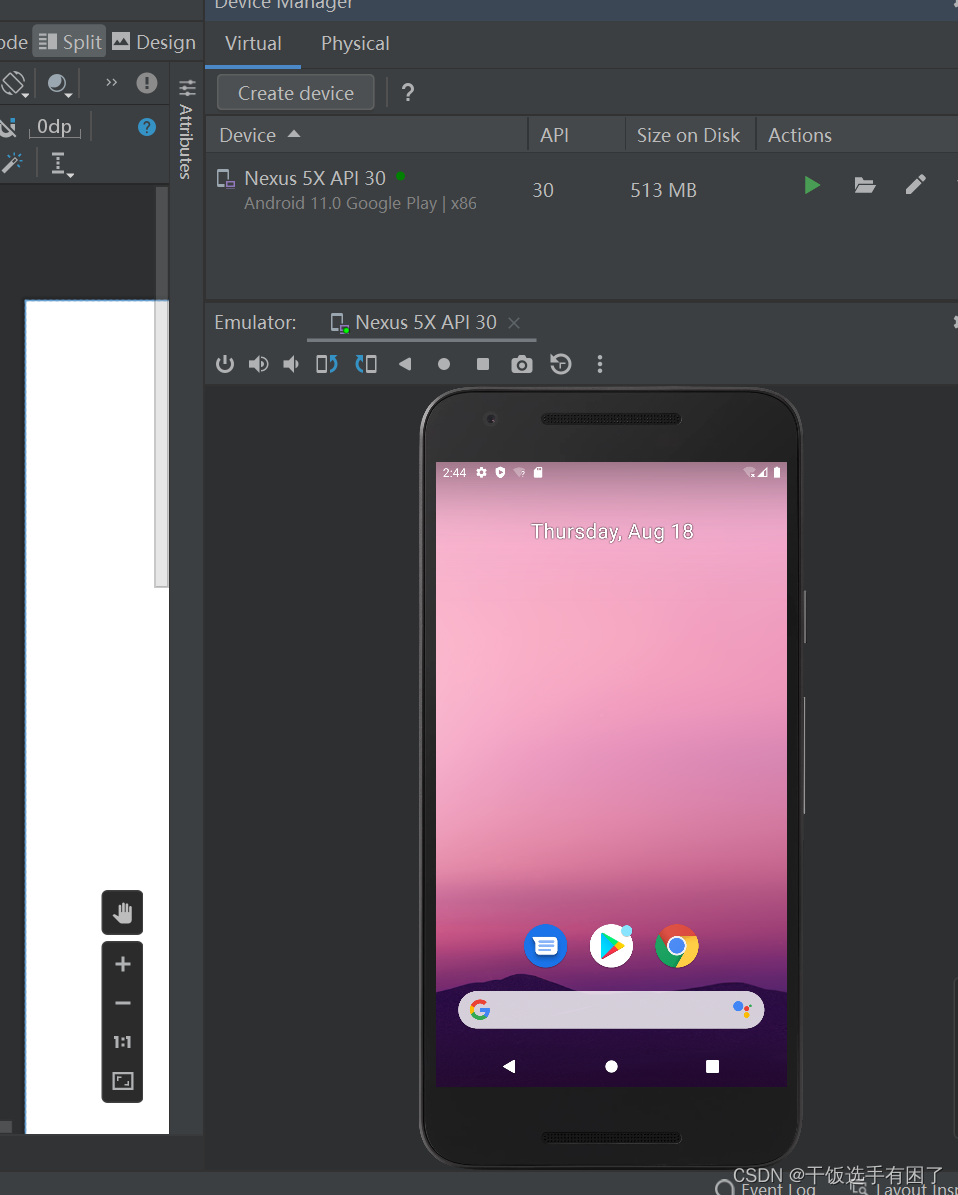Capture a screenshot with the emulator camera icon

pos(521,364)
